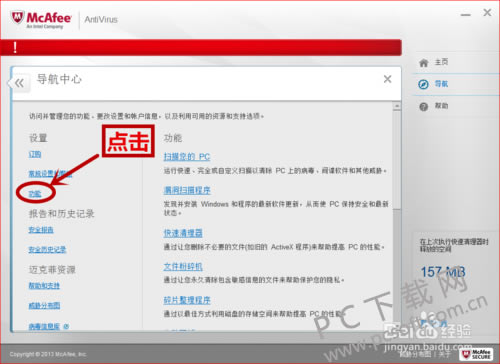The width and height of the screenshot is (500, 364).
Task: Open the 帮助 menu item
Action: pyautogui.click(x=441, y=106)
